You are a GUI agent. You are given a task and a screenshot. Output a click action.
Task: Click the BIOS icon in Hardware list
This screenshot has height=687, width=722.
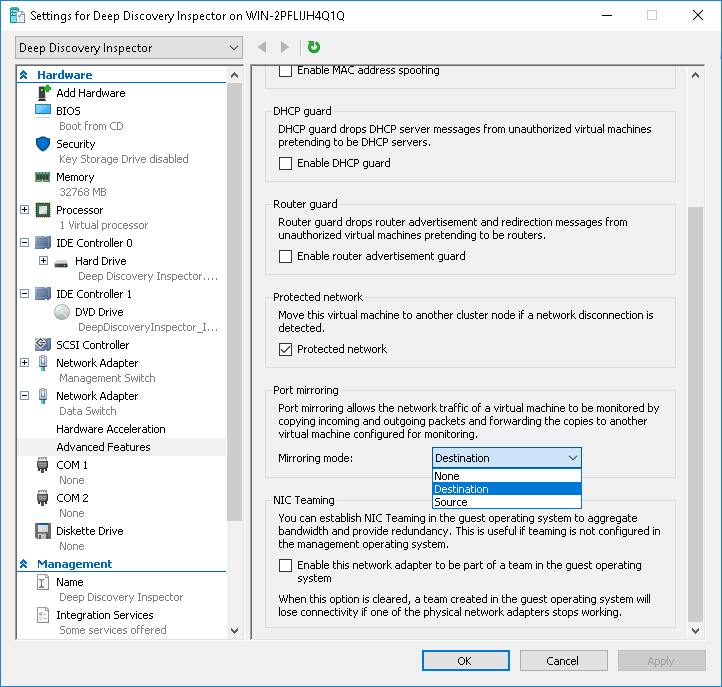[x=43, y=111]
